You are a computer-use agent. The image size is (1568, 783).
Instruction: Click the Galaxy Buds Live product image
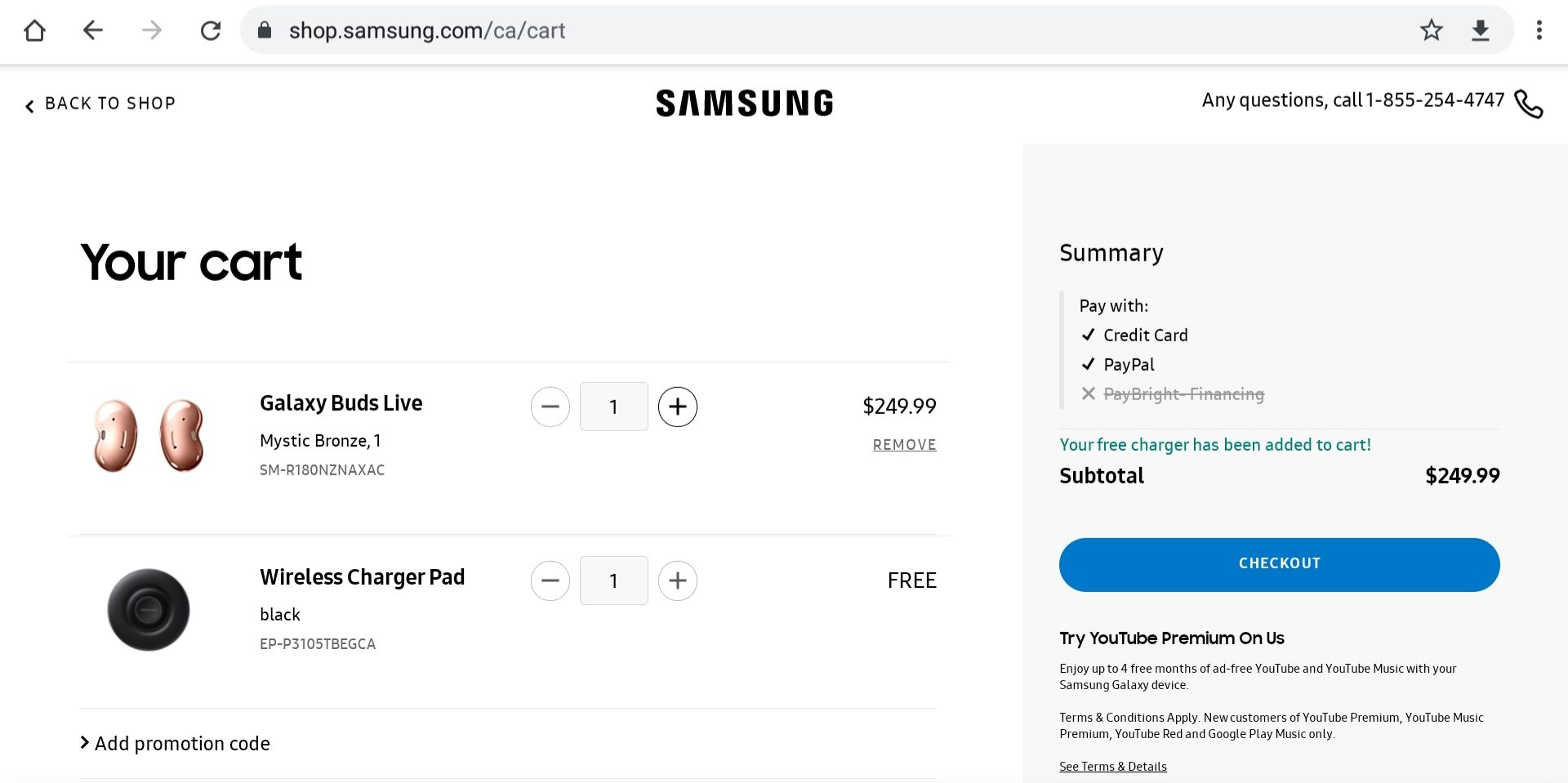[x=149, y=435]
